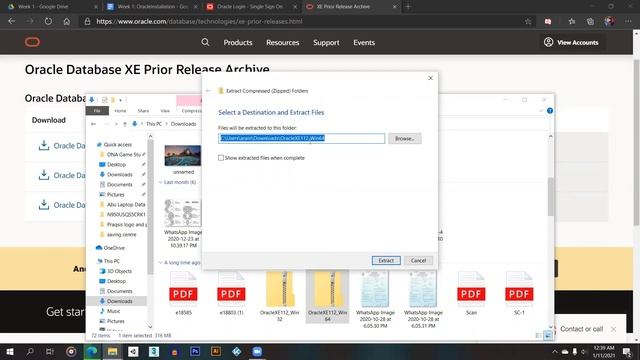Switch to the Oracle Login Single Sign On tab
Viewport: 640px width, 360px height.
pos(251,7)
